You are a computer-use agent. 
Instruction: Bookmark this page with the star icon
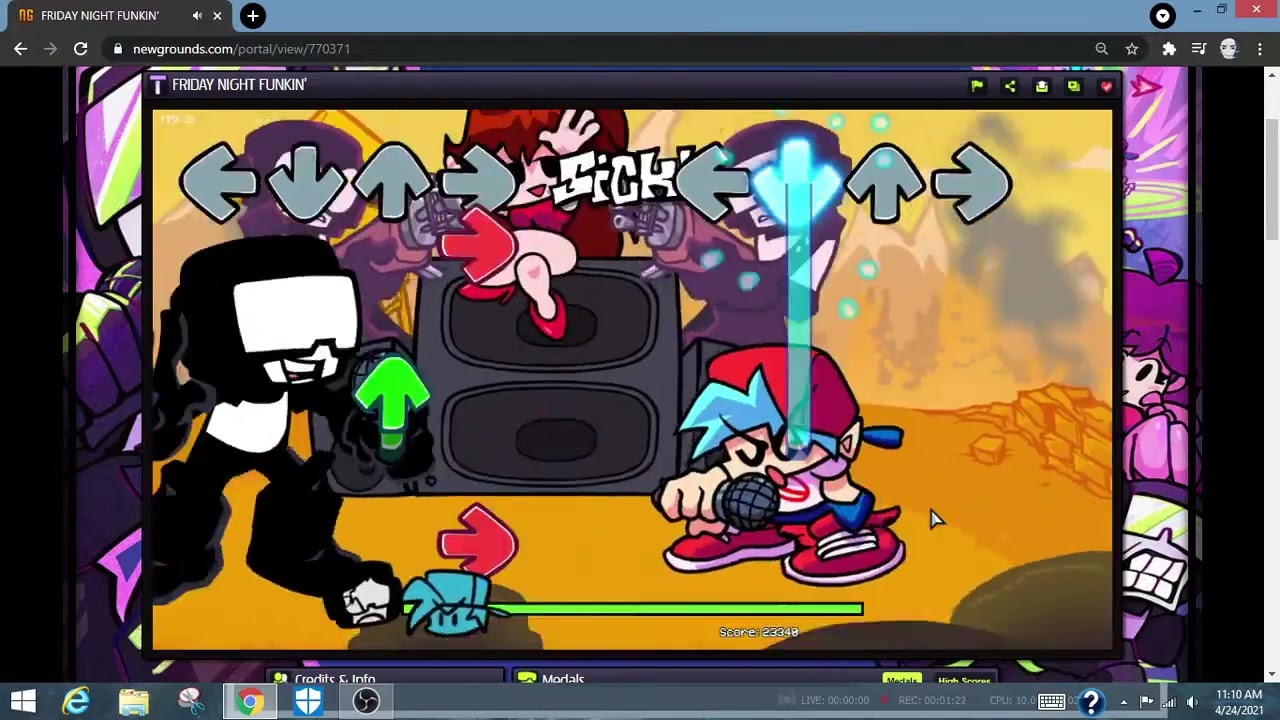tap(1132, 48)
